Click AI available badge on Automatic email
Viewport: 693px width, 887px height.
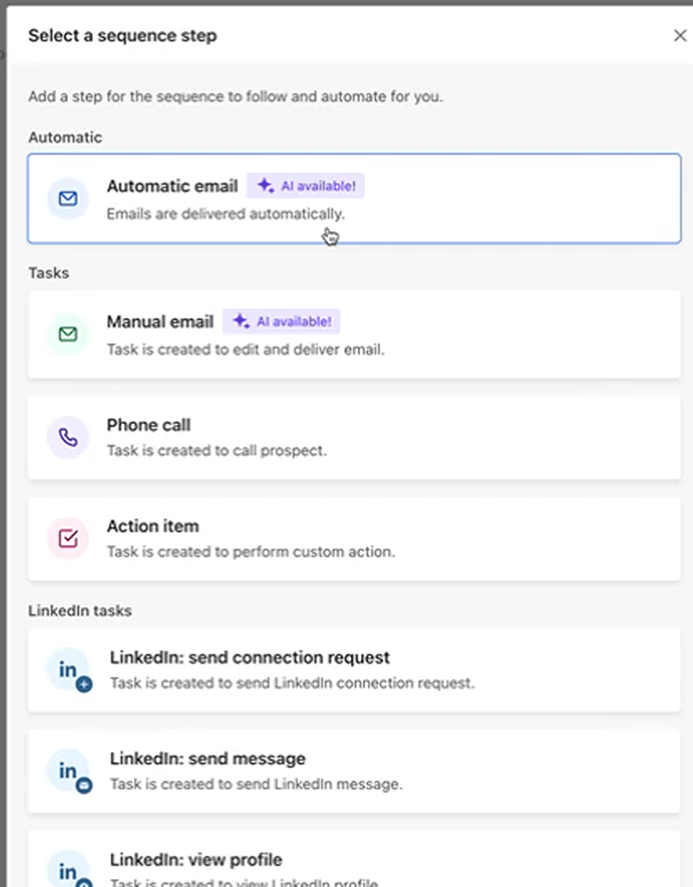click(x=306, y=186)
